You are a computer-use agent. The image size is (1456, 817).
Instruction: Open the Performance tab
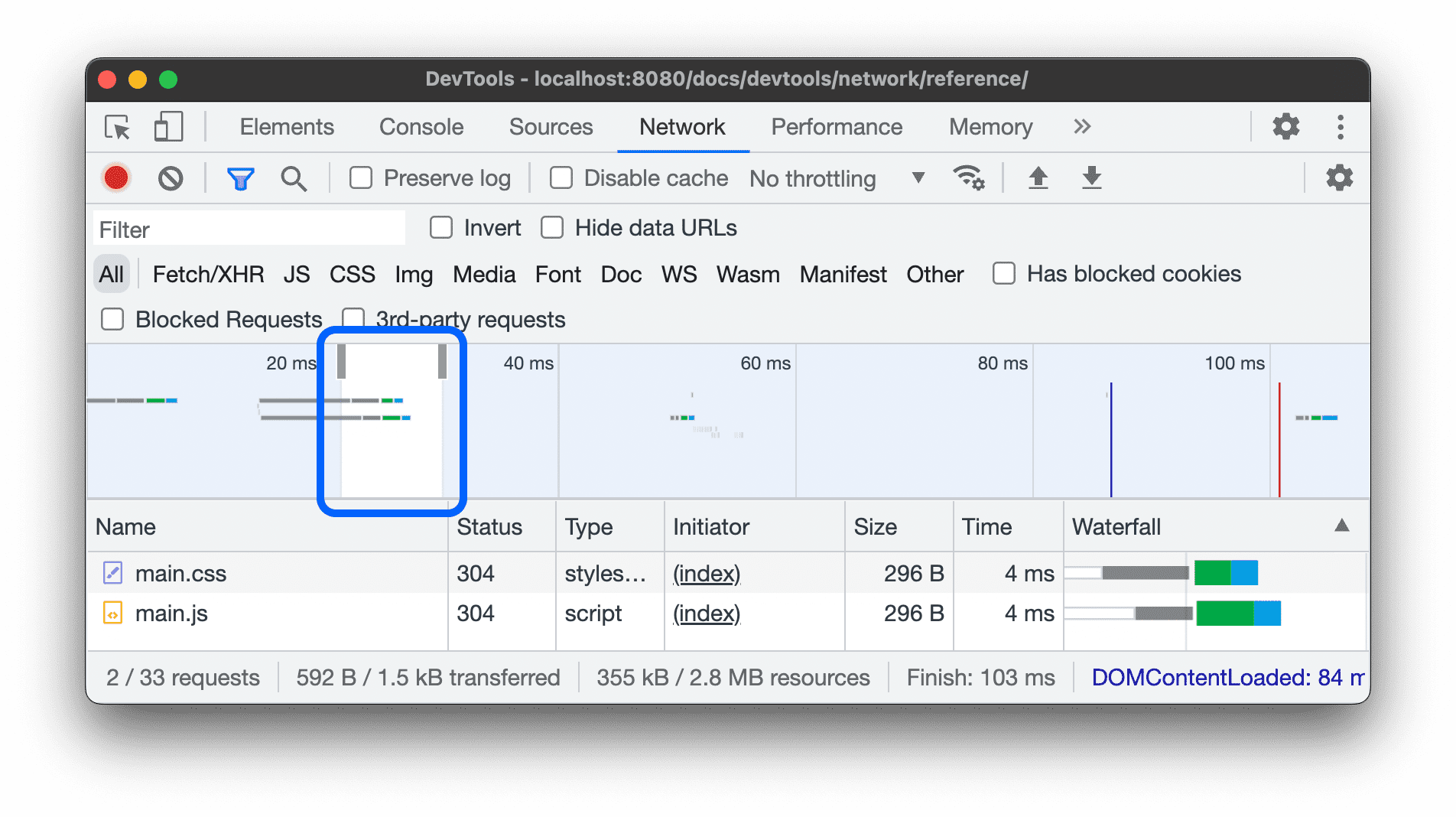coord(837,127)
